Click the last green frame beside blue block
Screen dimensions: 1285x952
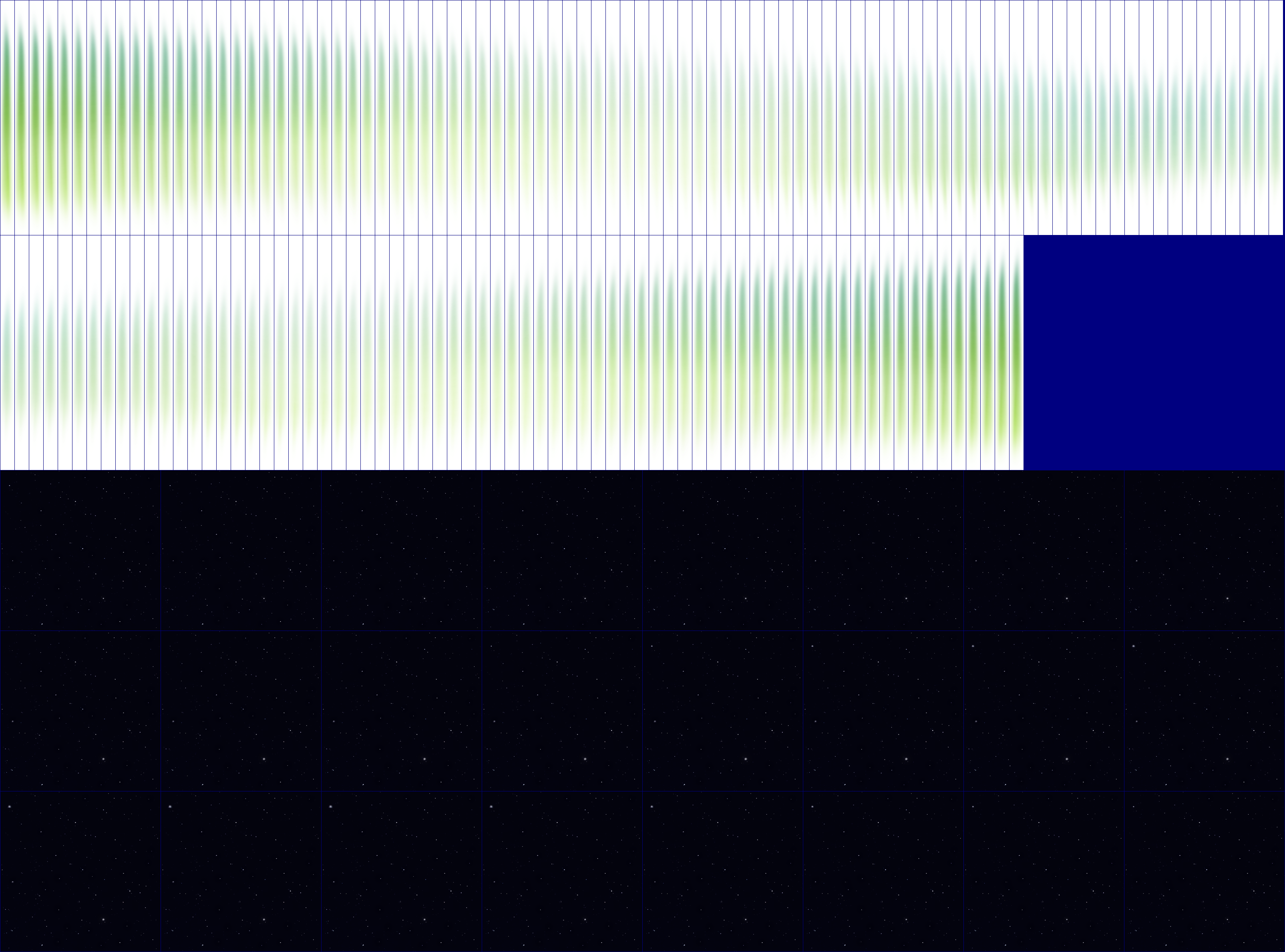1016,353
